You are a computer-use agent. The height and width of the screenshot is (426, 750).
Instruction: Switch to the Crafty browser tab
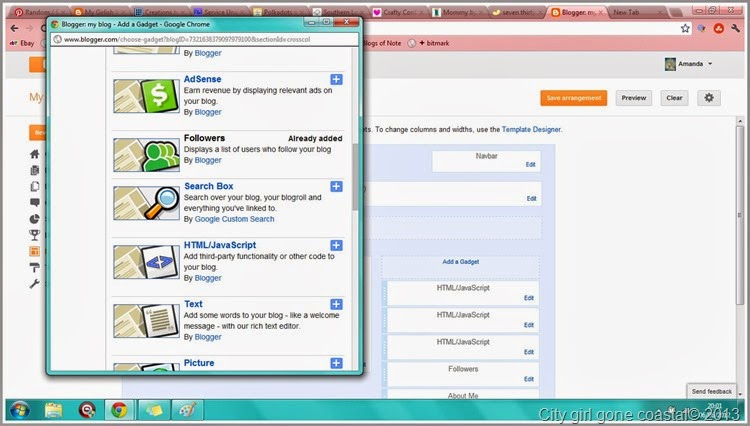[x=399, y=12]
